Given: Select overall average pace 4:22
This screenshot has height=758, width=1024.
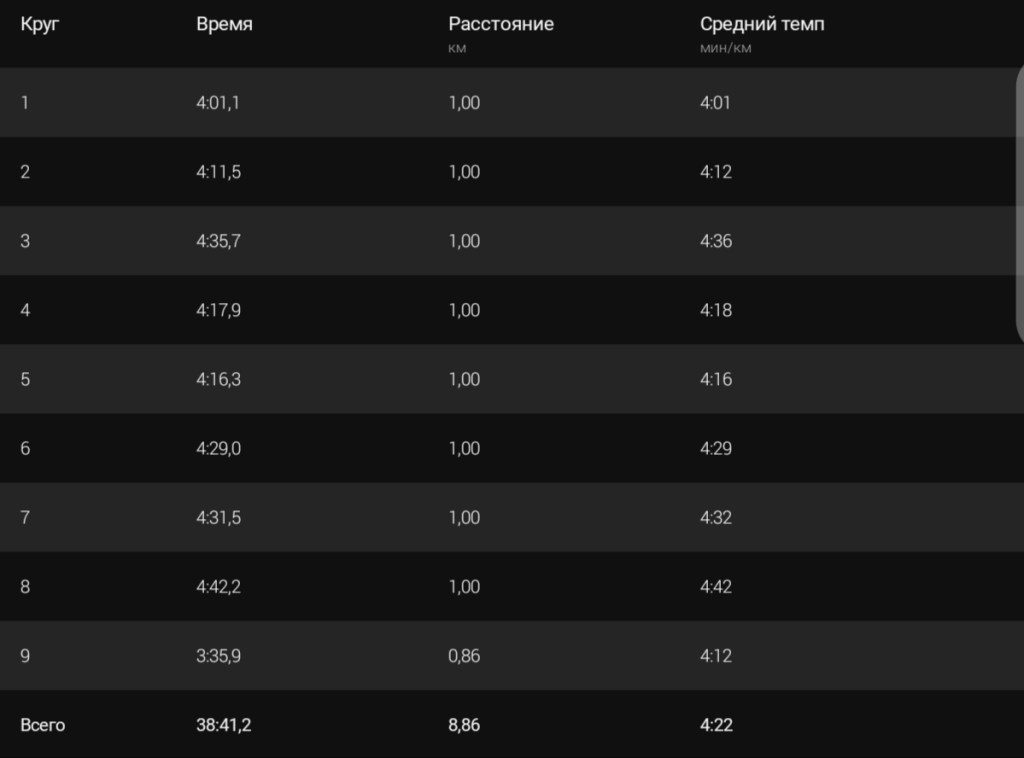Looking at the screenshot, I should pos(716,725).
